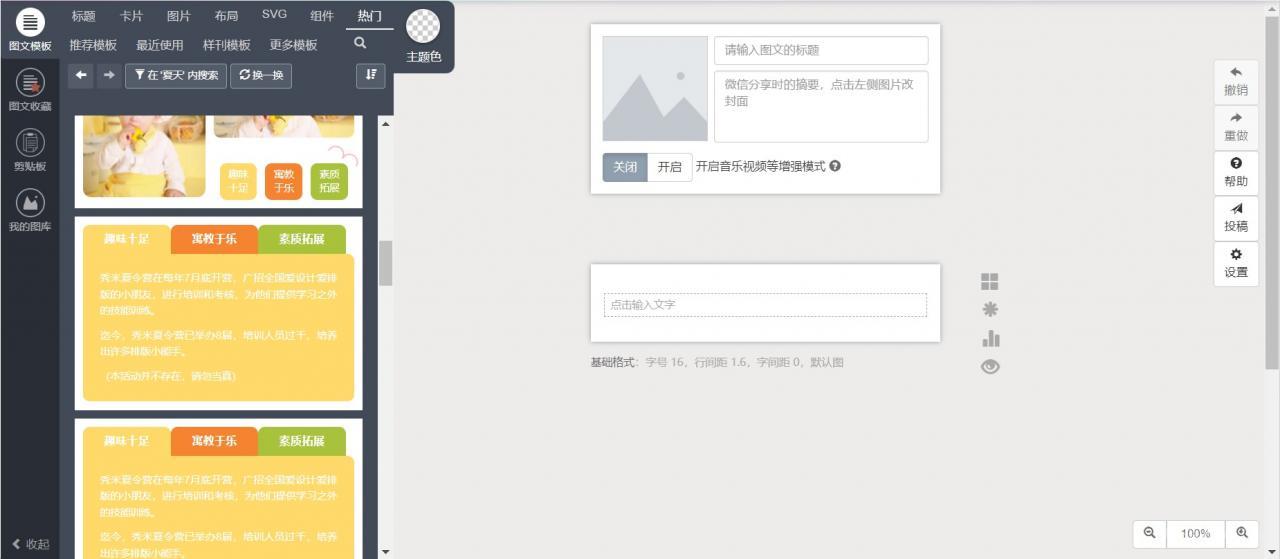Select 开启 for enhanced mode
1280x559 pixels.
(669, 167)
